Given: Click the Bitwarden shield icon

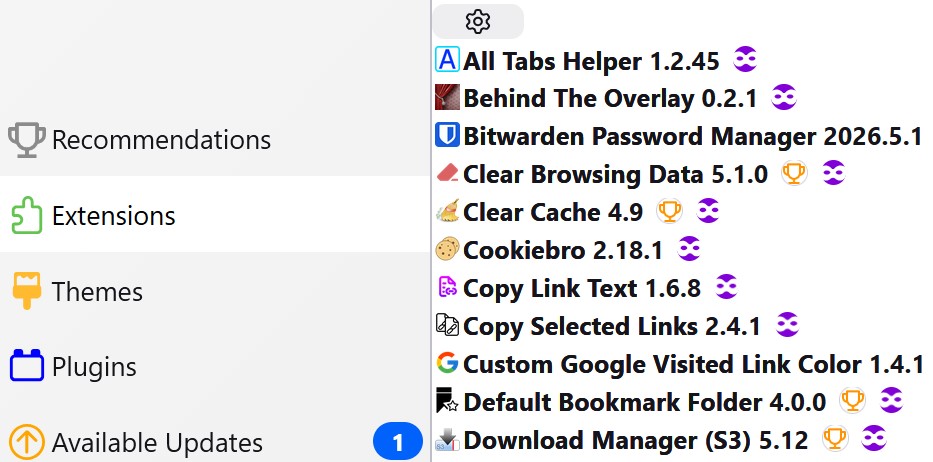Looking at the screenshot, I should 447,135.
